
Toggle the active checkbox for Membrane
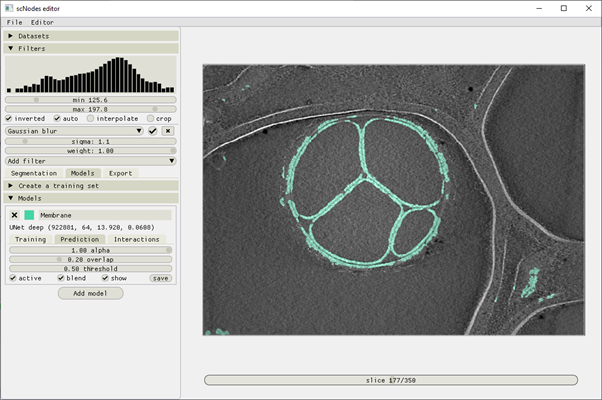pyautogui.click(x=13, y=278)
